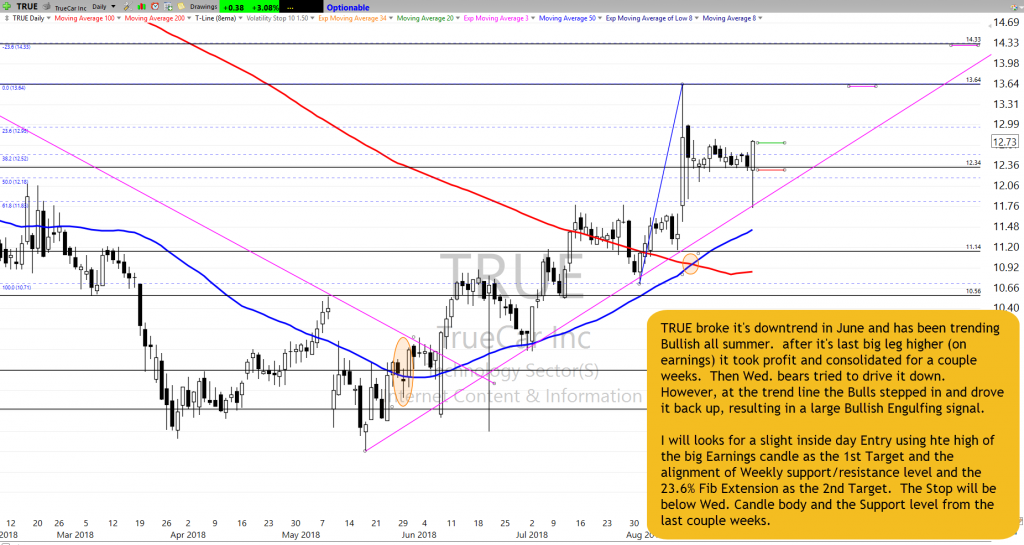Select the small orange circle at moving average crossover
Viewport: 1024px width, 545px height.
click(690, 264)
